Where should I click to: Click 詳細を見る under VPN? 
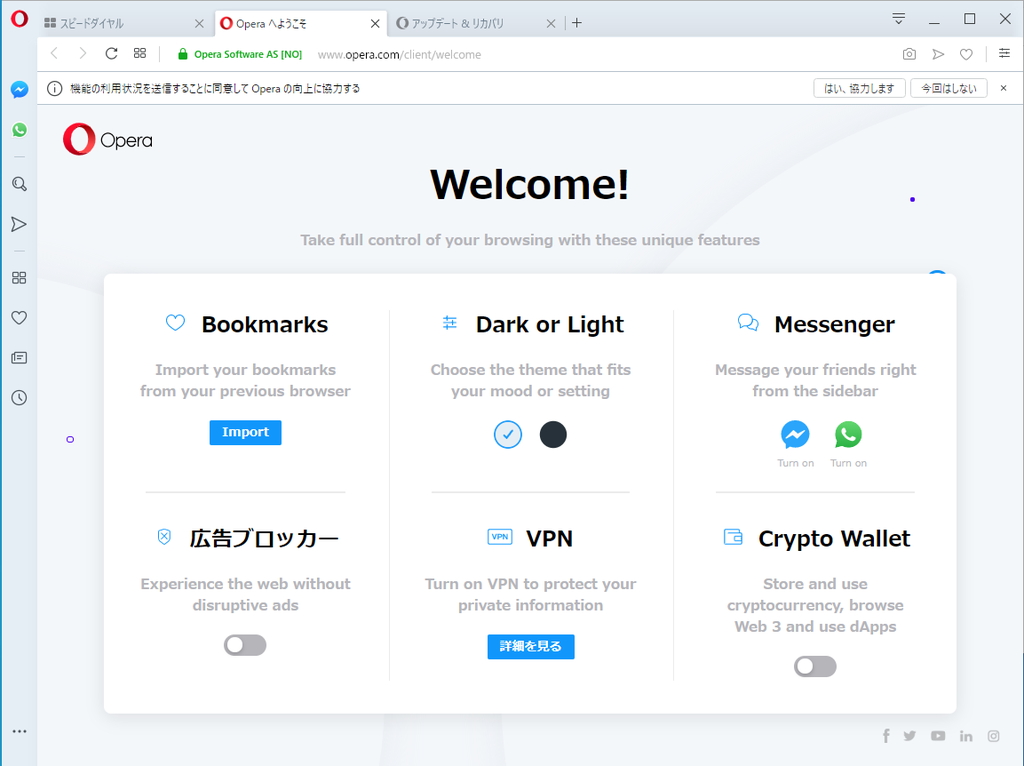(x=530, y=646)
